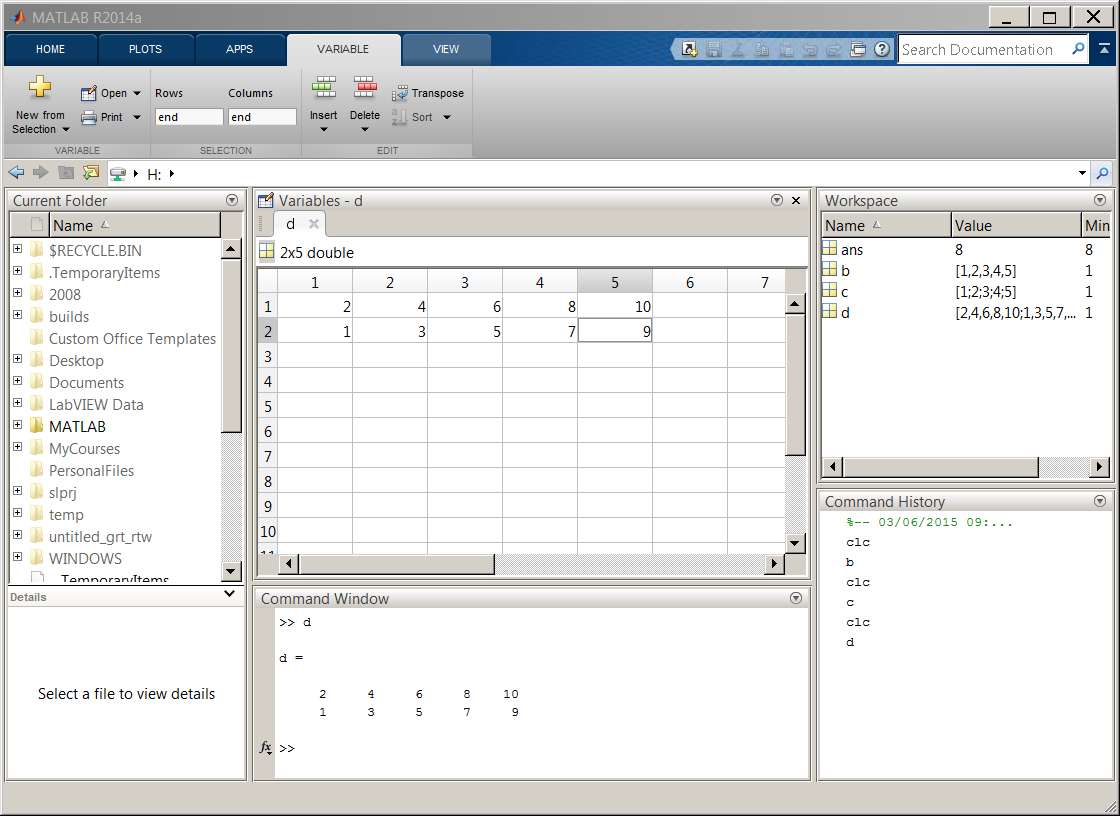
Task: Expand the WINDOWS folder node
Action: tap(17, 557)
